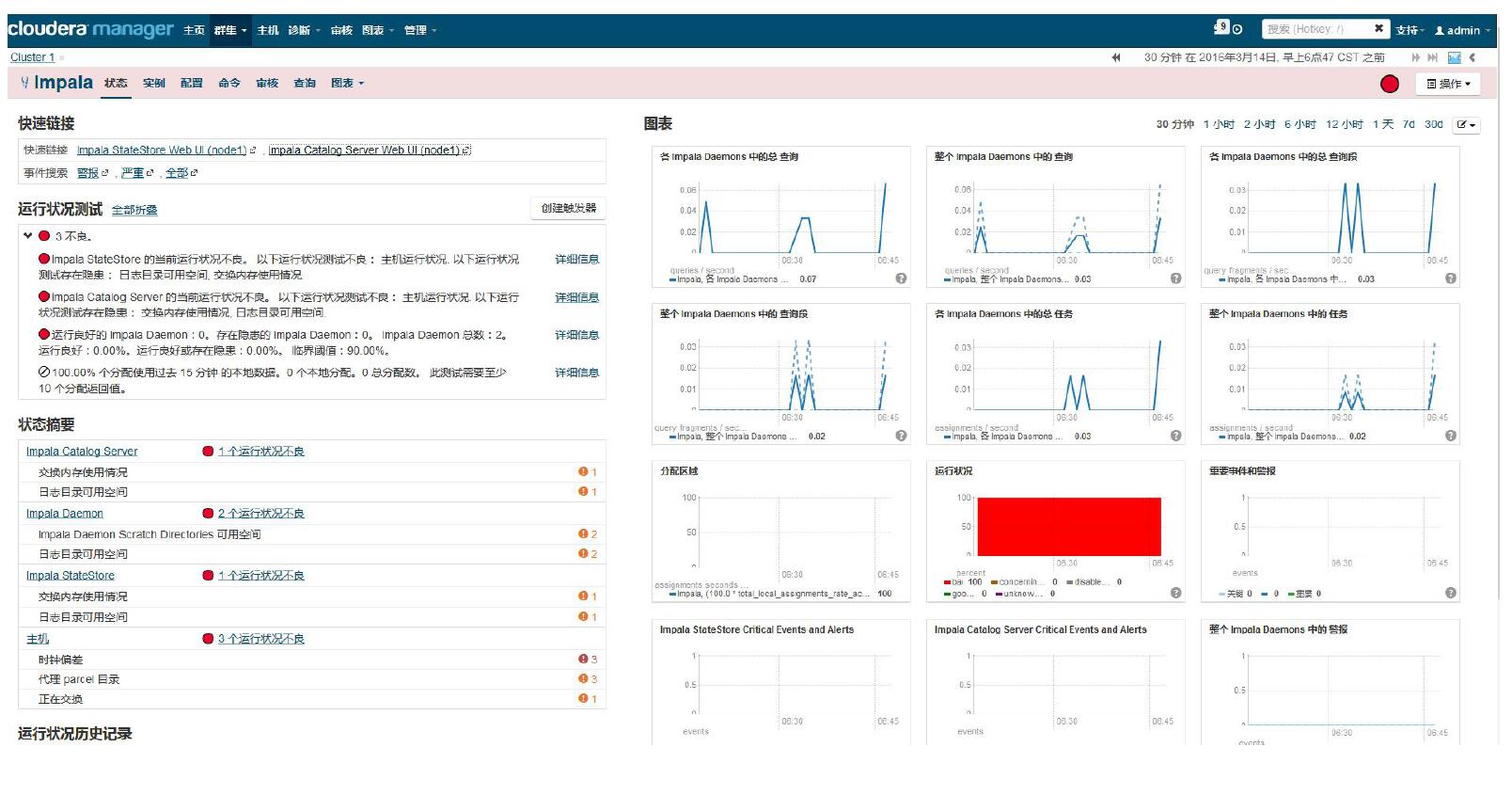Open the 分配区域 chart title
1512x795 pixels.
pyautogui.click(x=679, y=471)
